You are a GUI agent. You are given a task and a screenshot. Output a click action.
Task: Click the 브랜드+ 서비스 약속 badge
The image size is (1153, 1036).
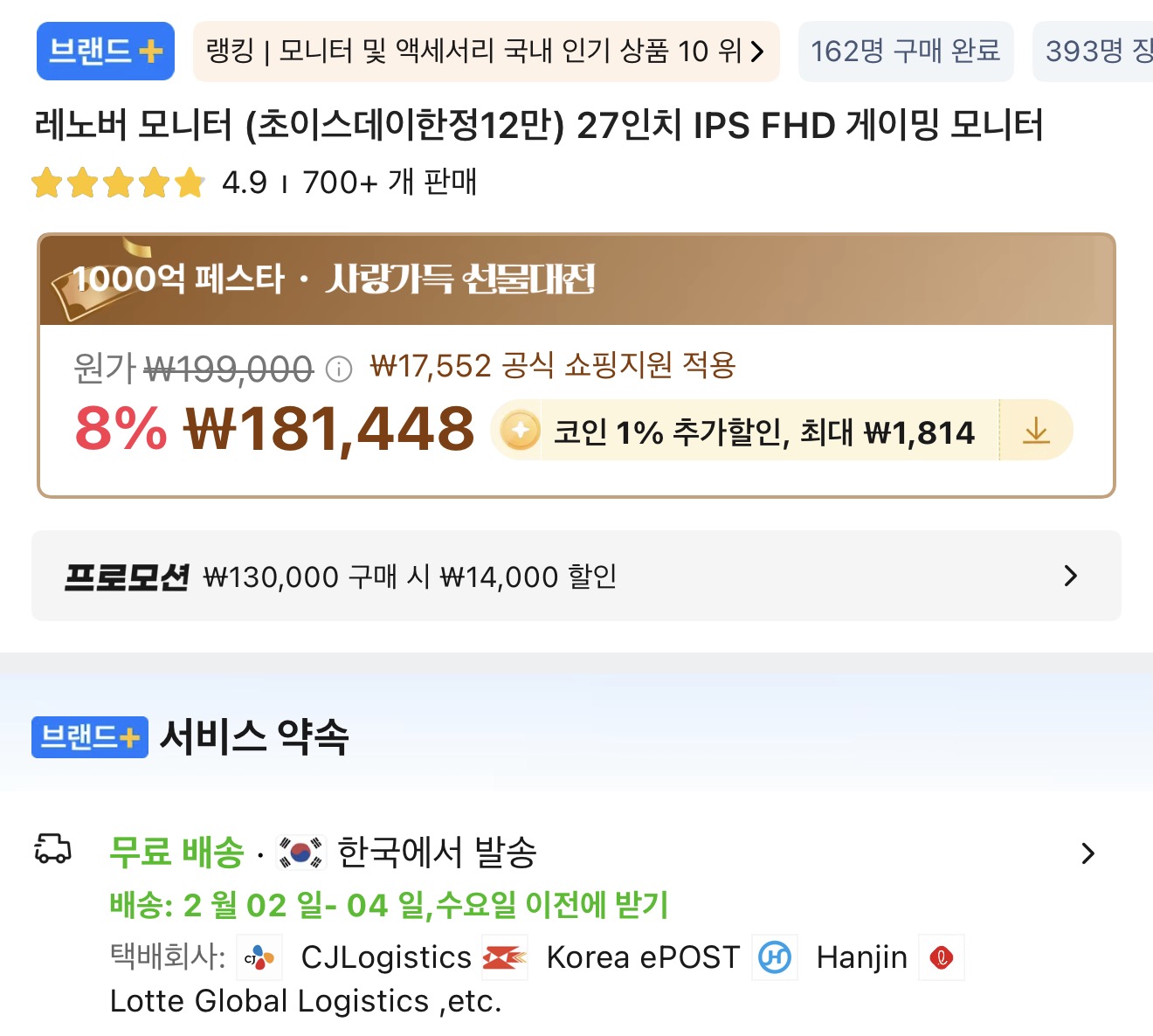(90, 737)
